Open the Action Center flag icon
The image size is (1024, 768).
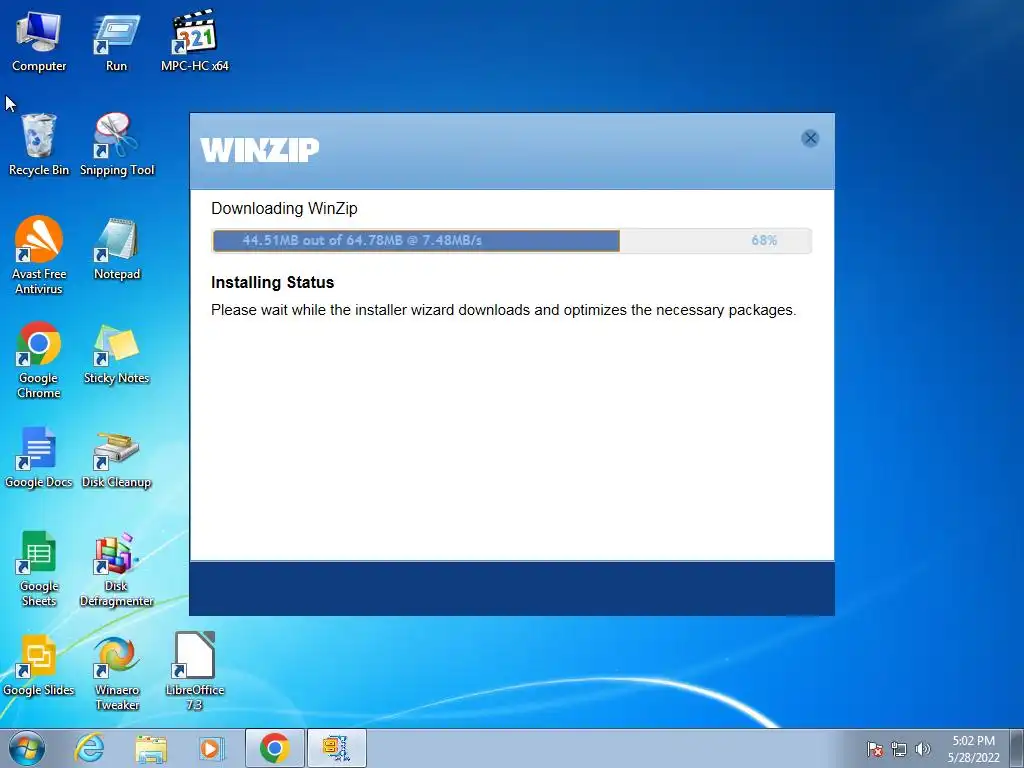[x=875, y=749]
